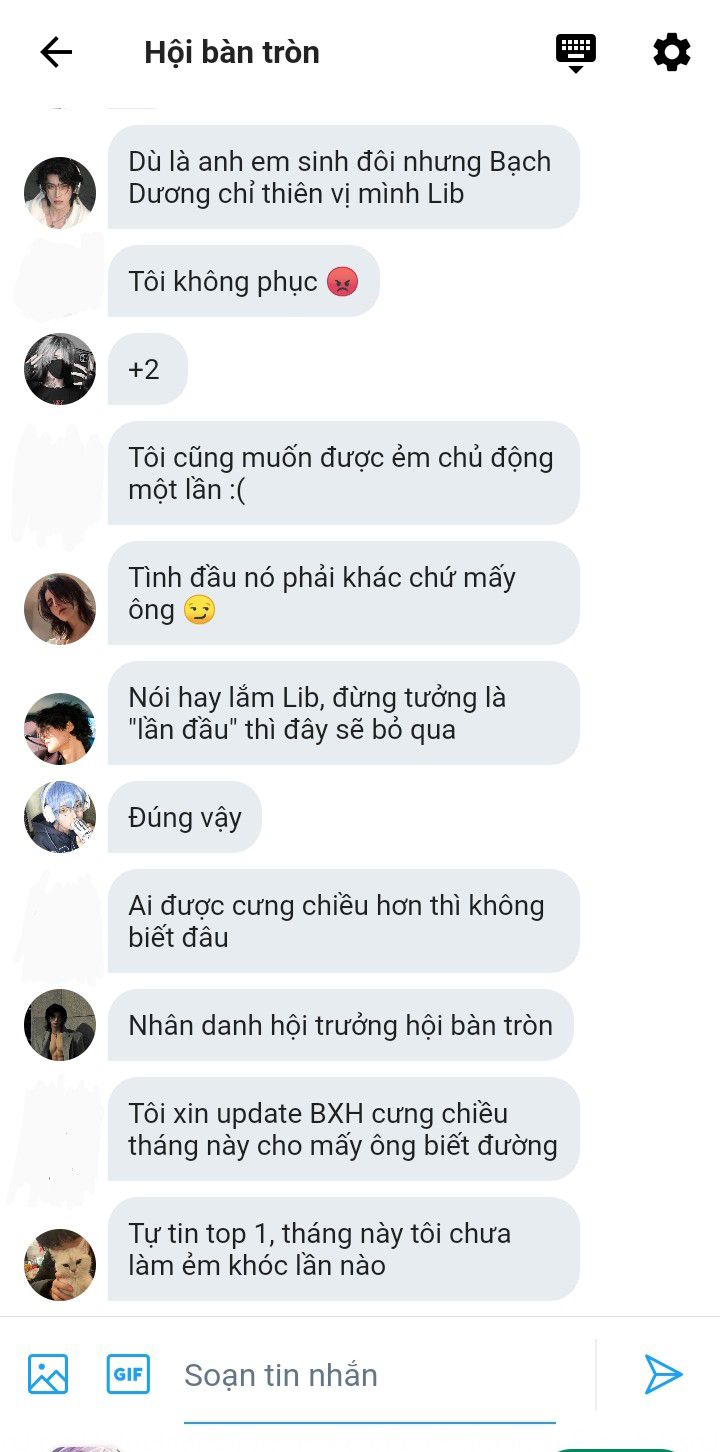Open blue-haired avatar next to "Đúng vậy"
This screenshot has height=1452, width=720.
tap(60, 817)
